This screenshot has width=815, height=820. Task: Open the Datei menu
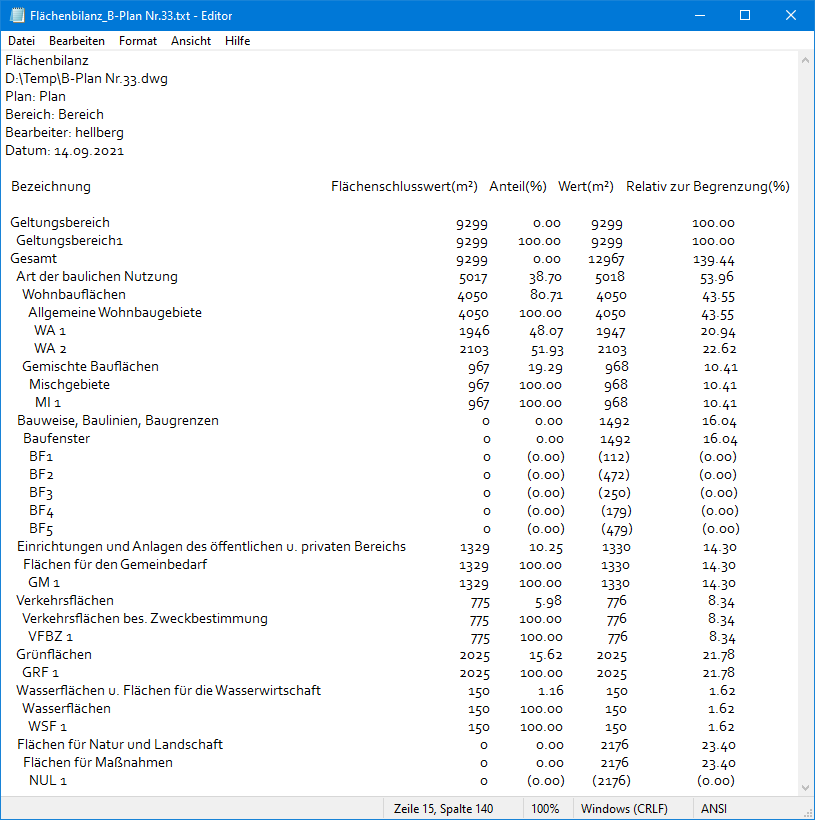click(21, 41)
